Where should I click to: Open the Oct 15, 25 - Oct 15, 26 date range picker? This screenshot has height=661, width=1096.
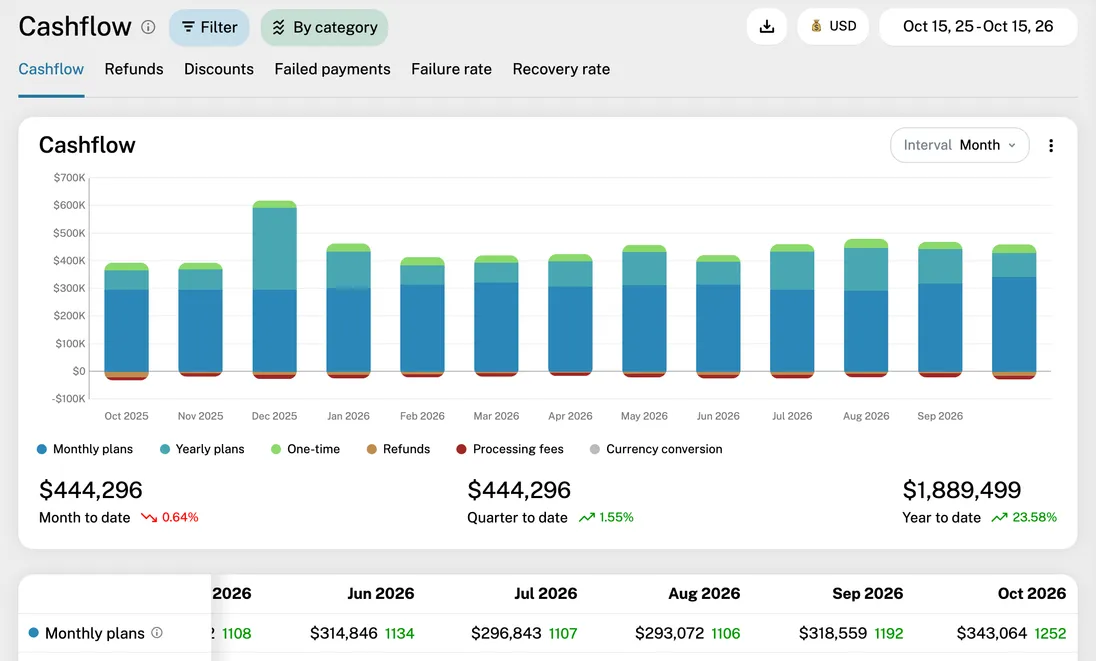pos(978,27)
